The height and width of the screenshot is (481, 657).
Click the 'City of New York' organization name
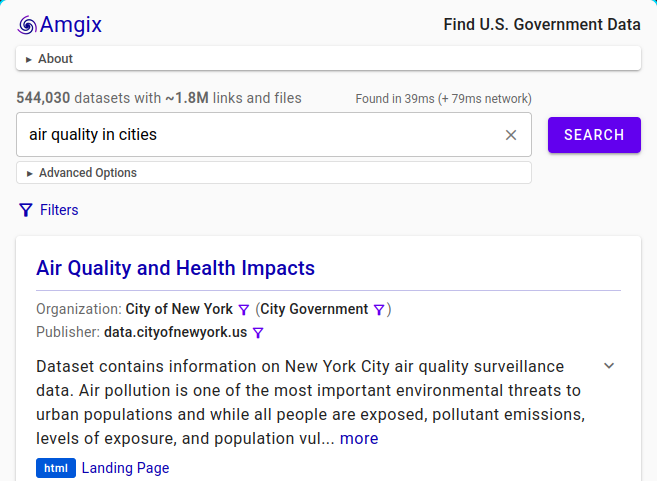point(179,309)
